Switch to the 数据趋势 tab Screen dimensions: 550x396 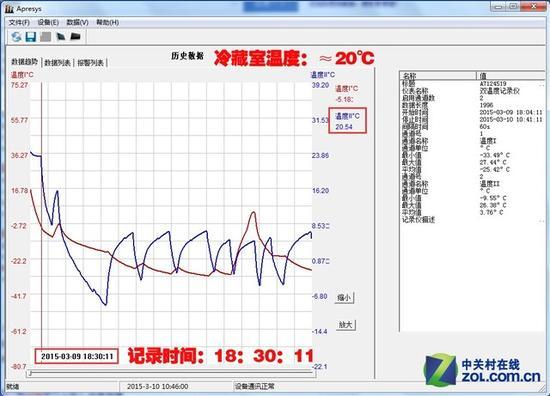pos(24,62)
